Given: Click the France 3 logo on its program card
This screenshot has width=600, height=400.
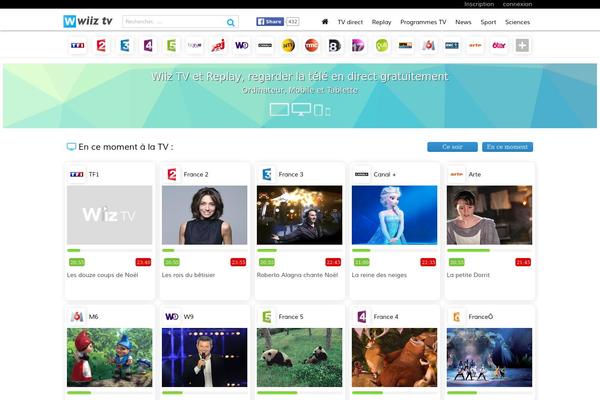Looking at the screenshot, I should (267, 174).
